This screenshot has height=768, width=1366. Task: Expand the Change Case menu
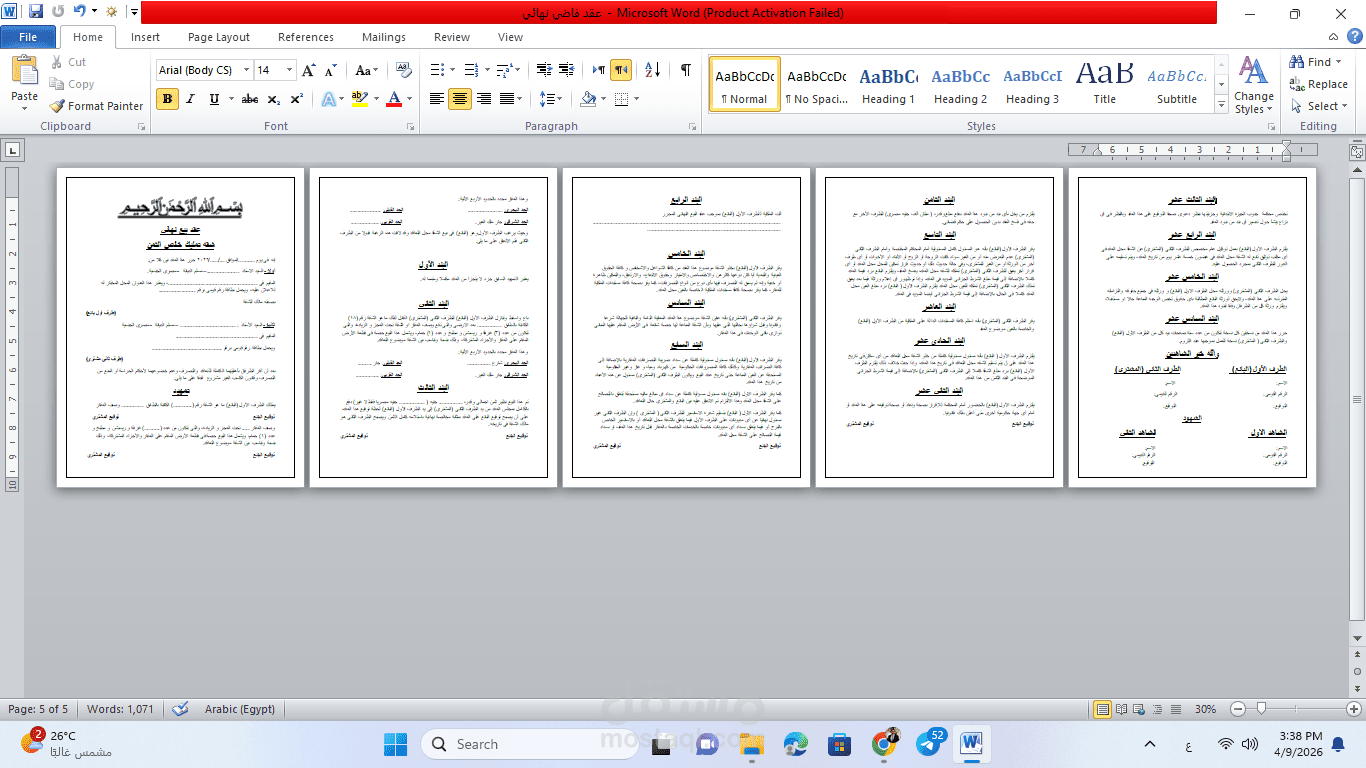tap(366, 70)
